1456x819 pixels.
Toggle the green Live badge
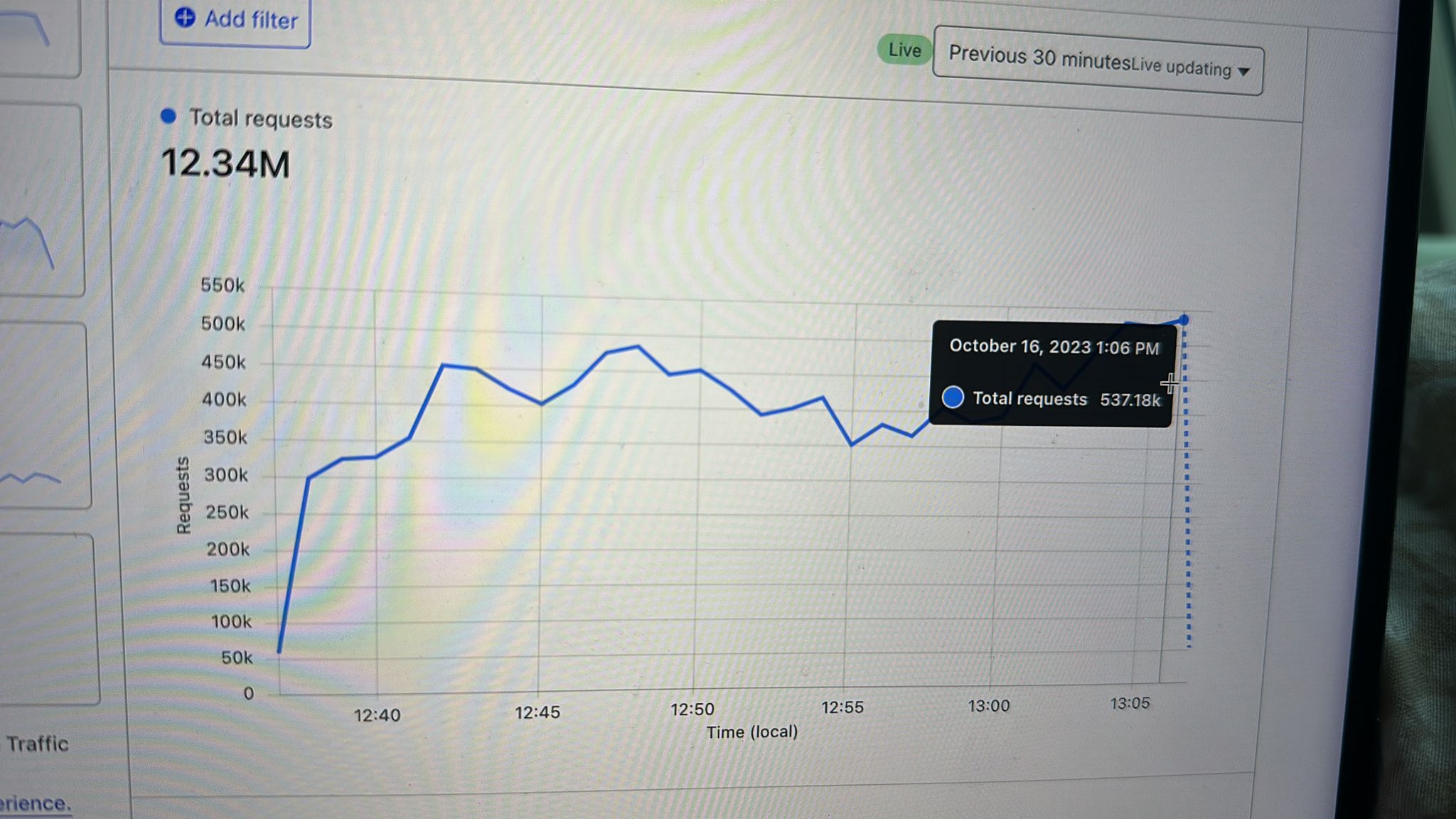pyautogui.click(x=904, y=50)
